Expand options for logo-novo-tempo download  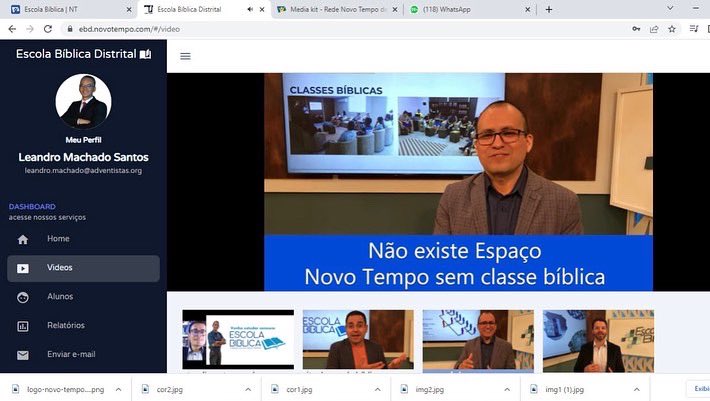pos(118,389)
